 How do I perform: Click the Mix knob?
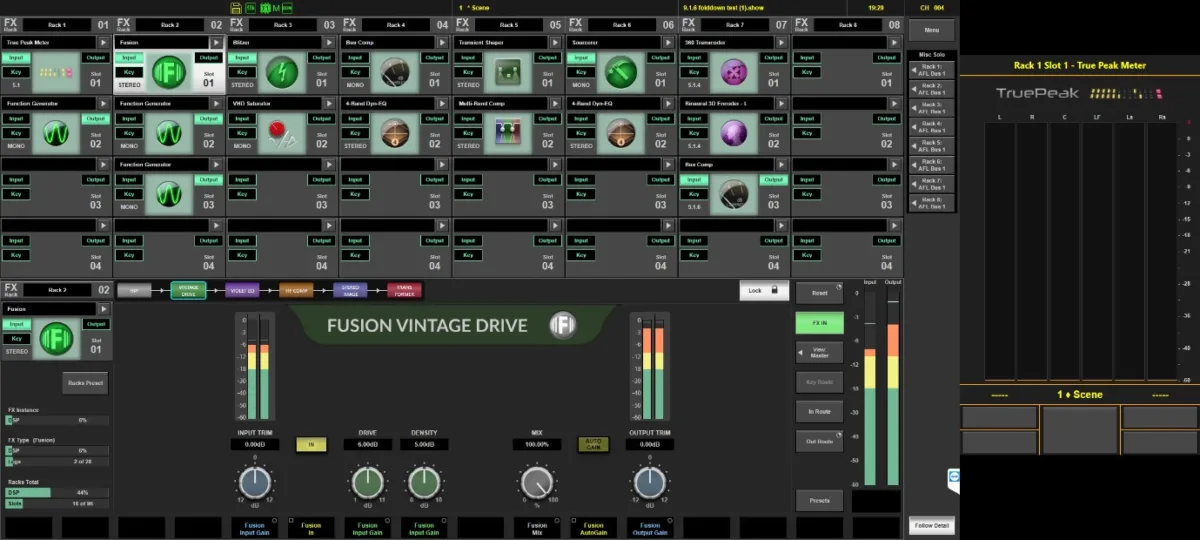pyautogui.click(x=536, y=483)
